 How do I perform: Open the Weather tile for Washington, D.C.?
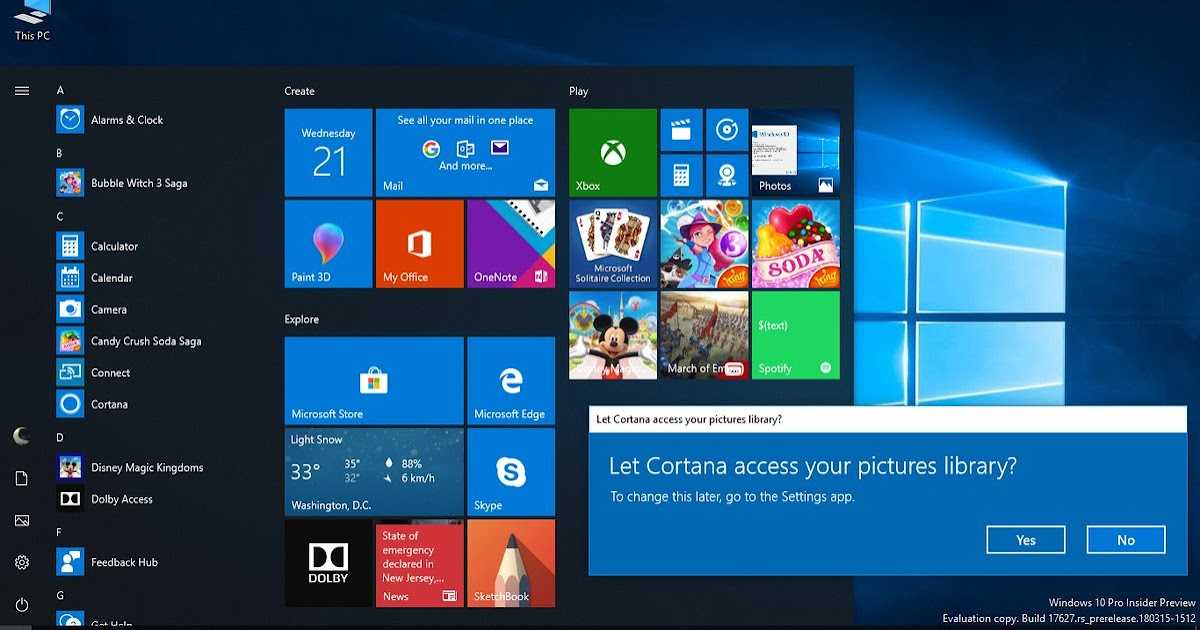[x=374, y=472]
